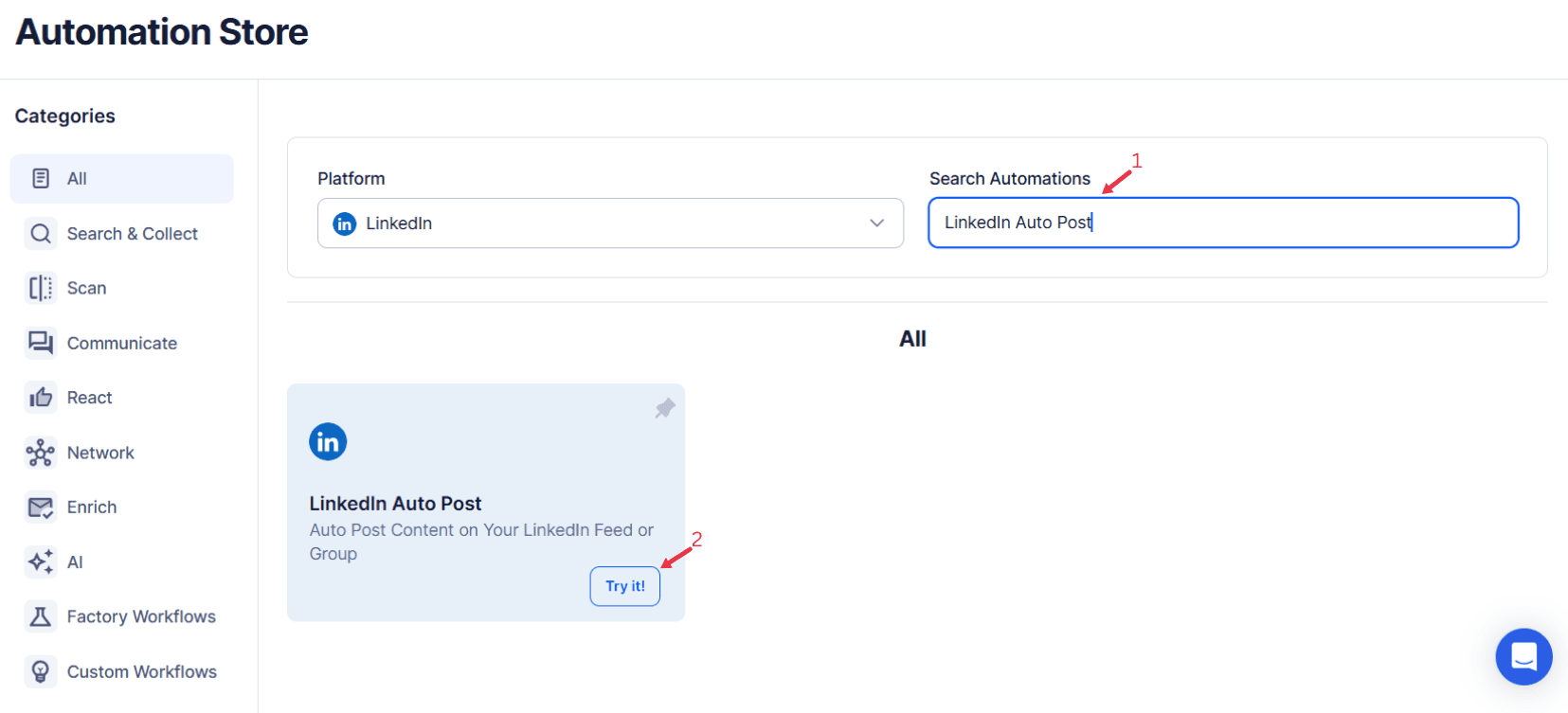Click the Enrich envelope icon
Image resolution: width=1568 pixels, height=713 pixels.
click(41, 507)
